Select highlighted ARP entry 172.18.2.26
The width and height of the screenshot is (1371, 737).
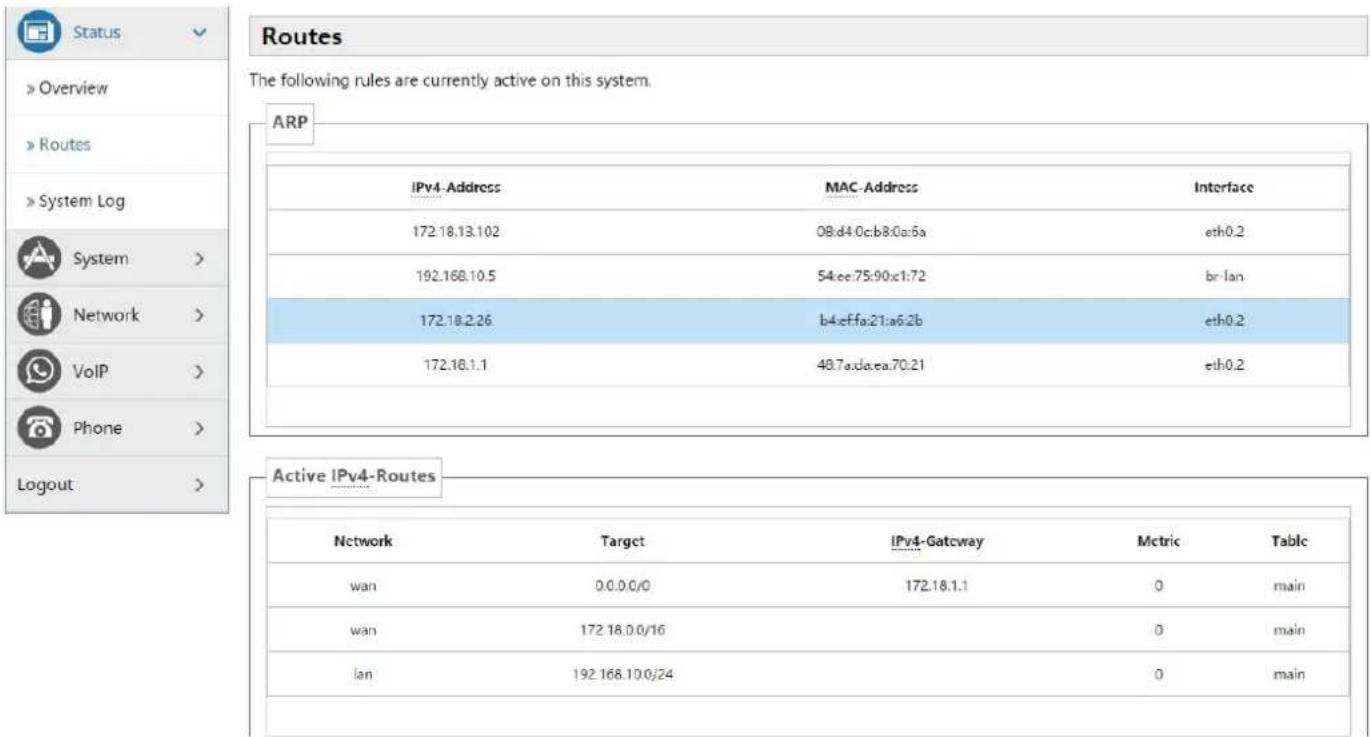tap(456, 320)
